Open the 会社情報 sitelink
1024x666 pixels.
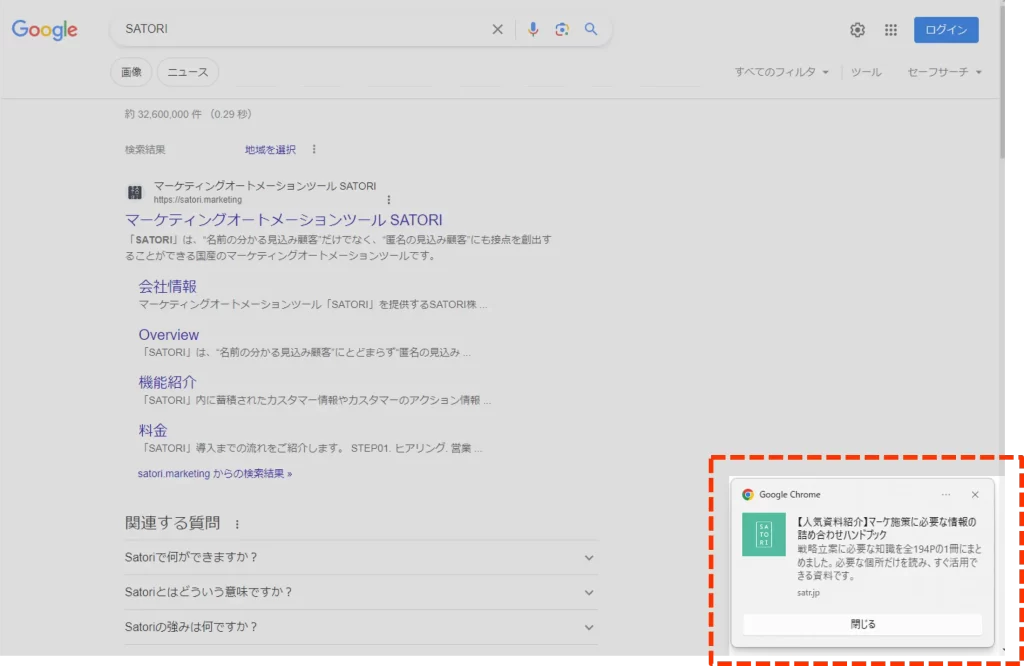[167, 287]
